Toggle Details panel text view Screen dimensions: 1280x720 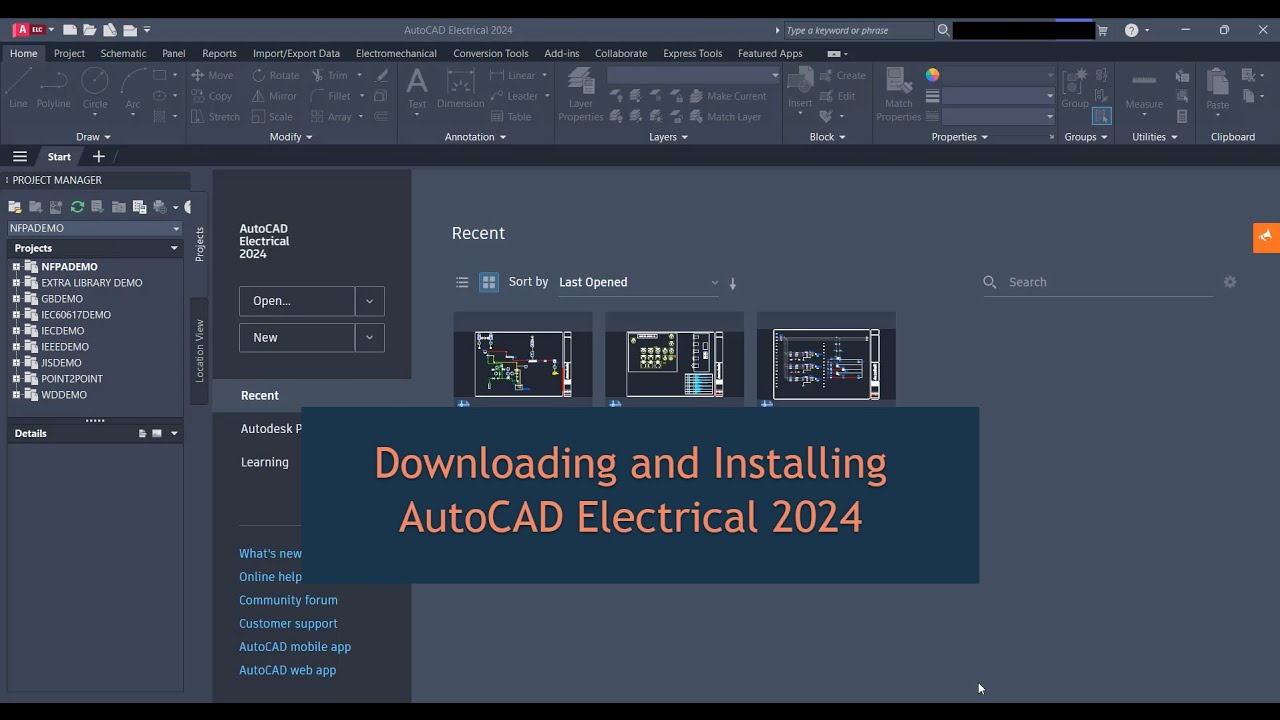click(142, 433)
